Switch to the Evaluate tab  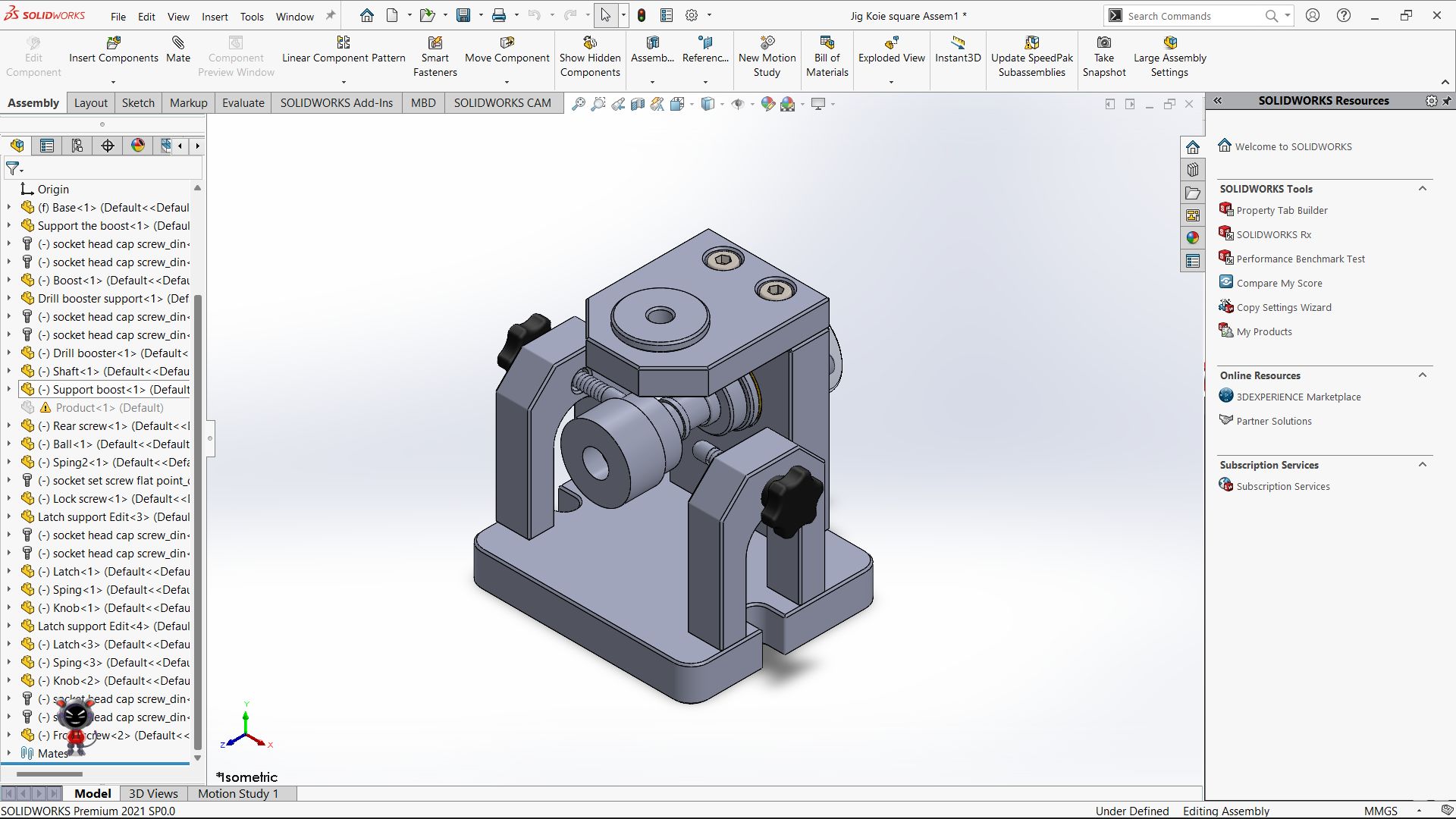[243, 103]
